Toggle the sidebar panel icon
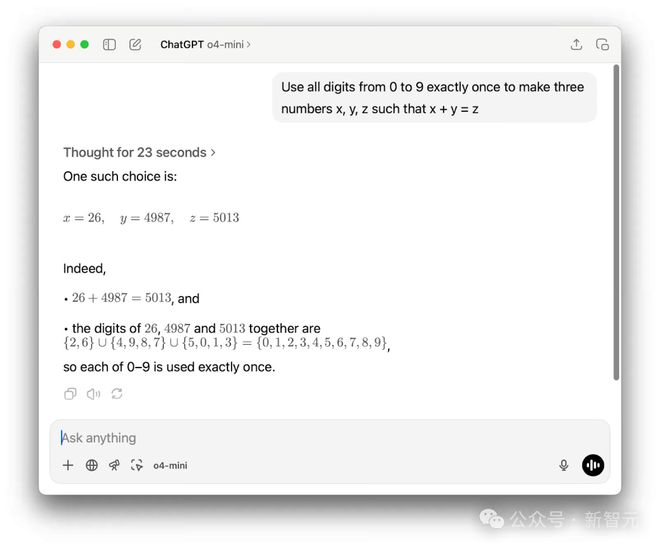Screen dimensions: 660x546 pyautogui.click(x=109, y=45)
